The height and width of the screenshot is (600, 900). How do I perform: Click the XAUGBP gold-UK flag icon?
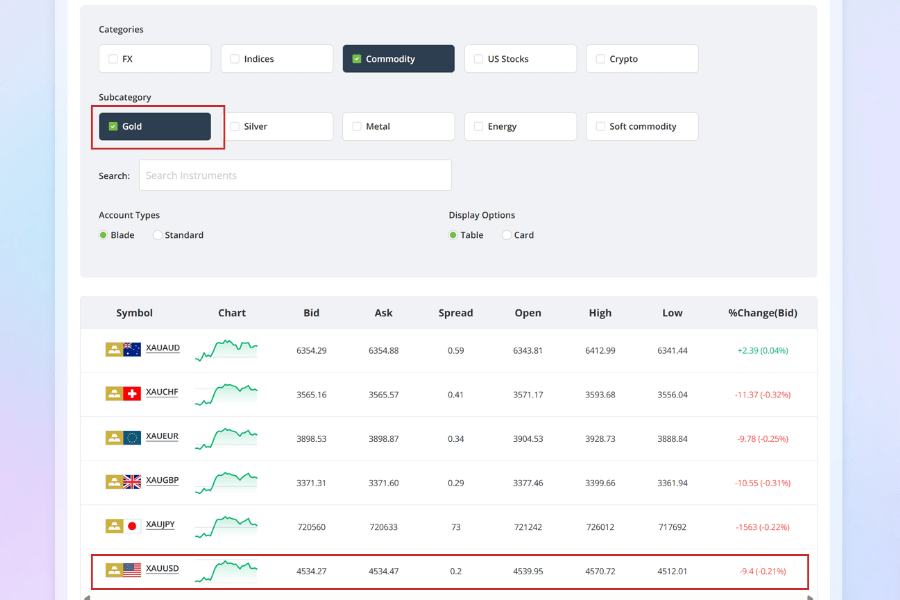click(x=123, y=482)
